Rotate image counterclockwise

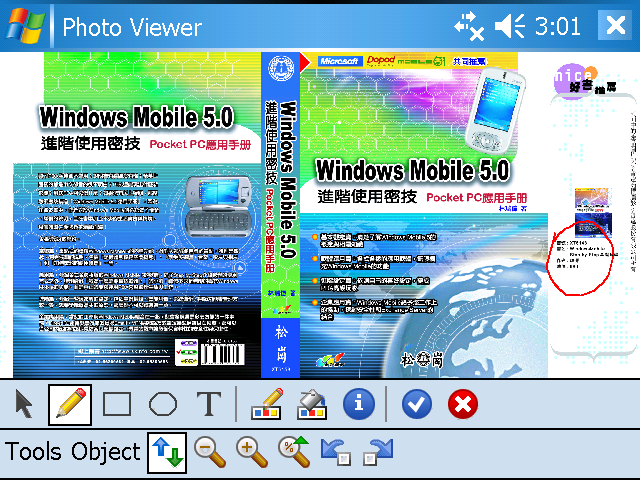tap(336, 451)
